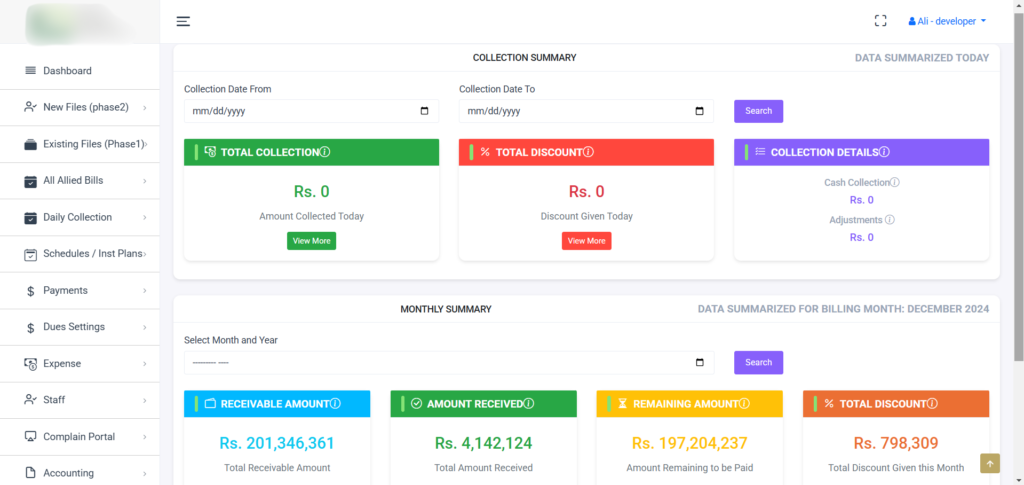Toggle fullscreen mode icon

[x=881, y=21]
